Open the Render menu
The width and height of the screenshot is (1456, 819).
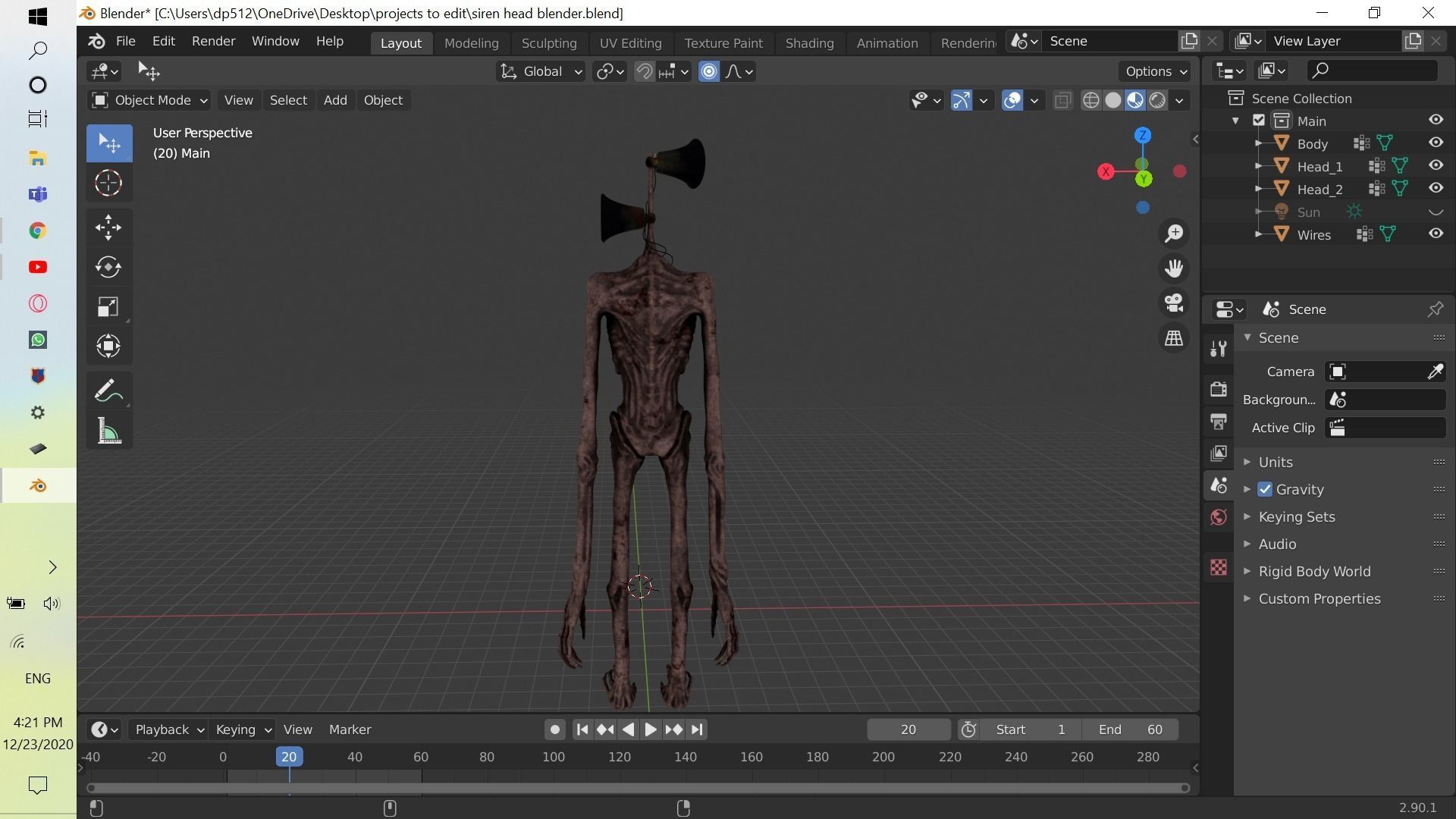(x=213, y=41)
